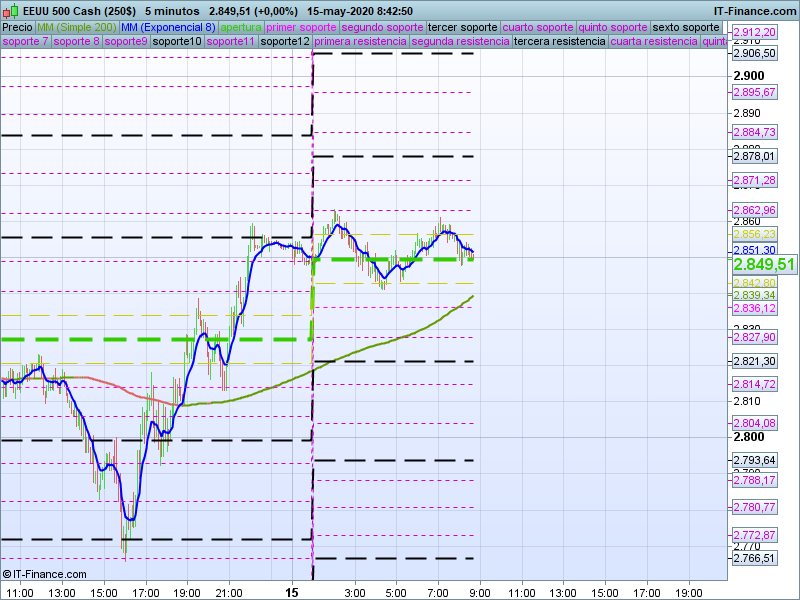Open the sexto soporte label
Screen dimensions: 800x600
[x=685, y=27]
